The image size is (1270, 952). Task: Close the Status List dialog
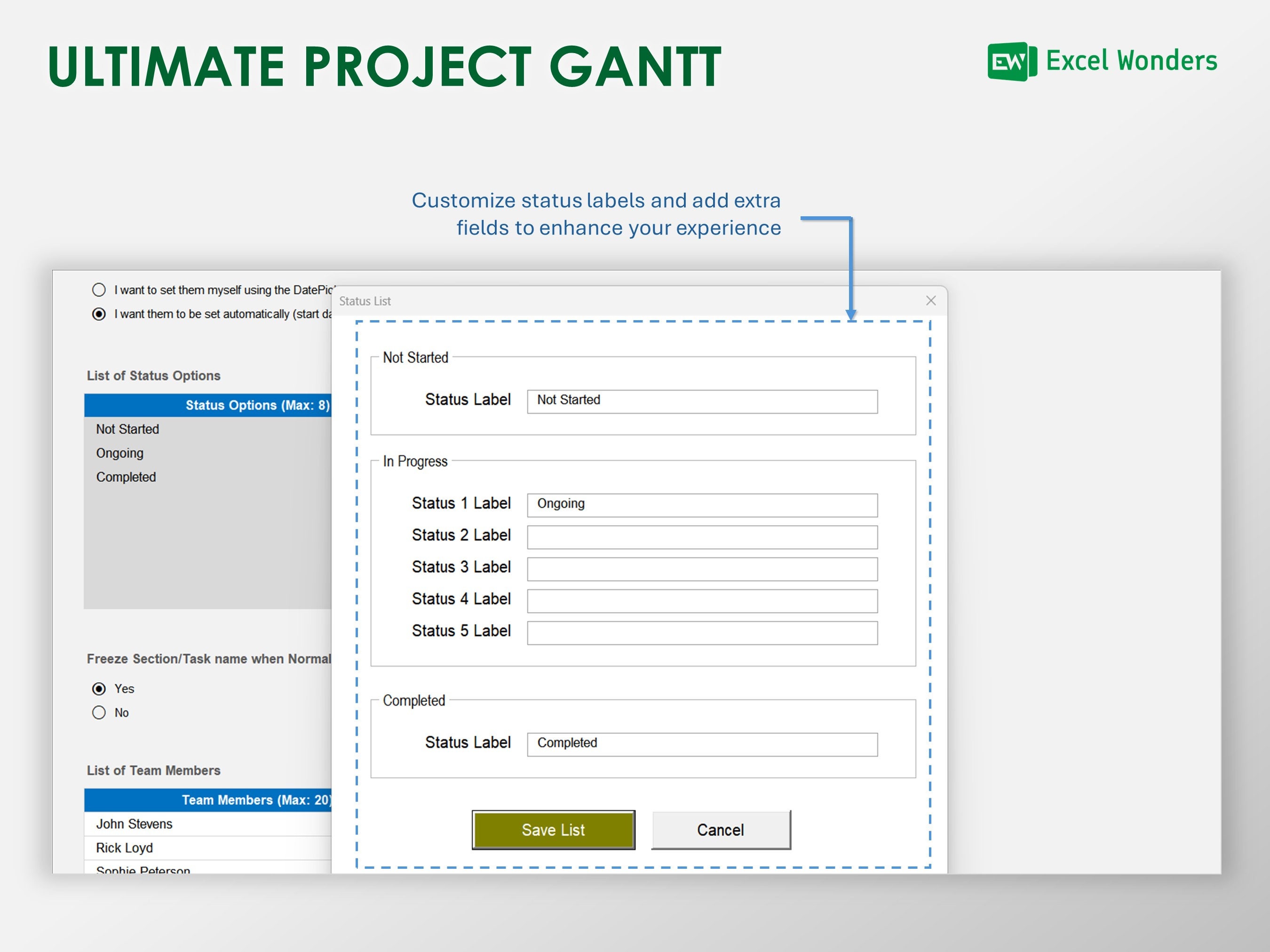click(930, 300)
